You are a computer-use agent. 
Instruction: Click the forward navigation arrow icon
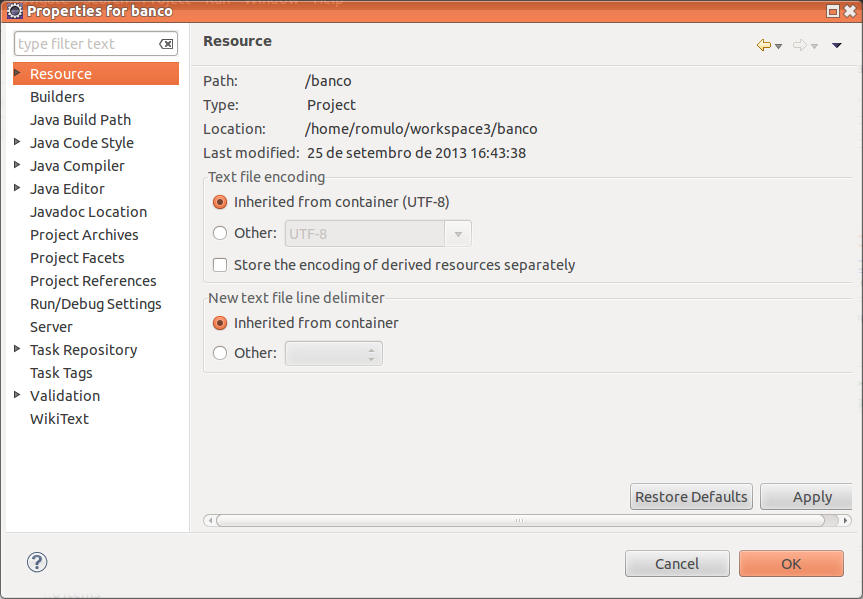click(x=799, y=45)
